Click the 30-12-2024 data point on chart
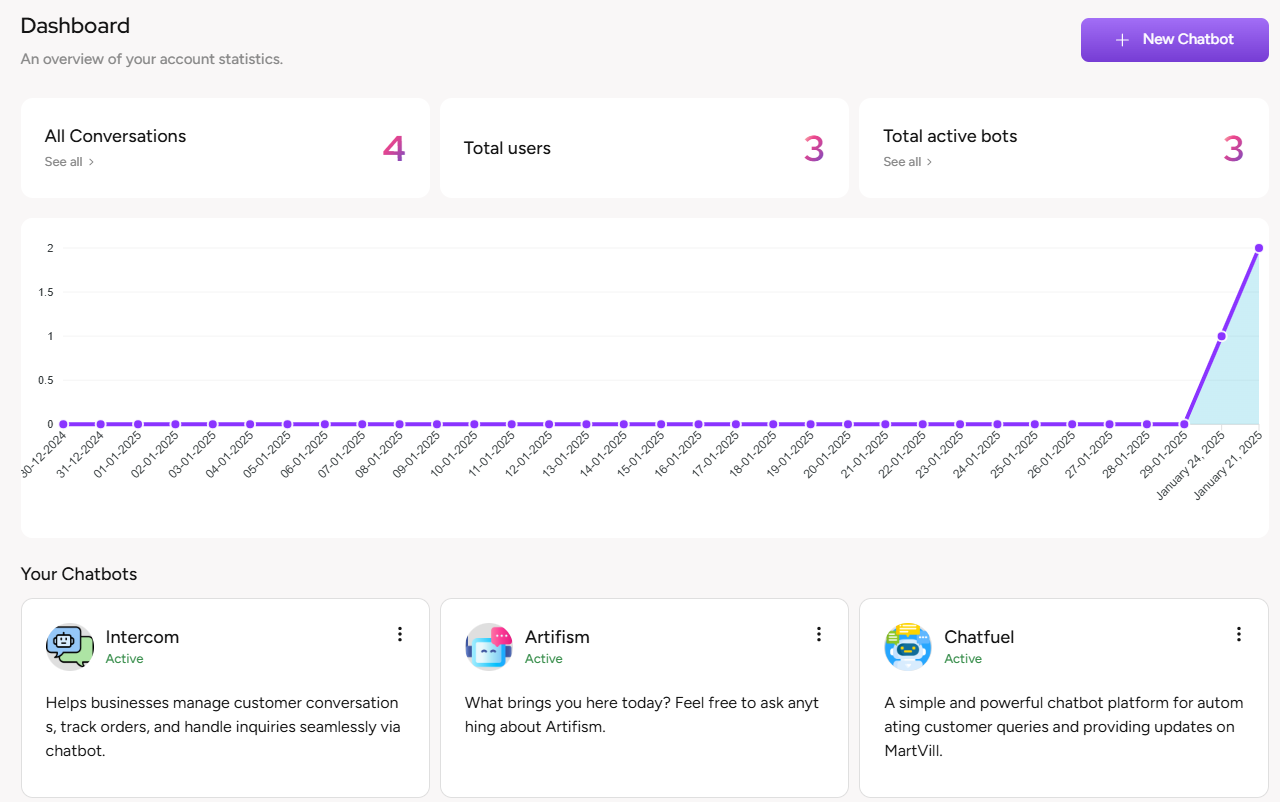This screenshot has height=802, width=1280. click(x=63, y=424)
